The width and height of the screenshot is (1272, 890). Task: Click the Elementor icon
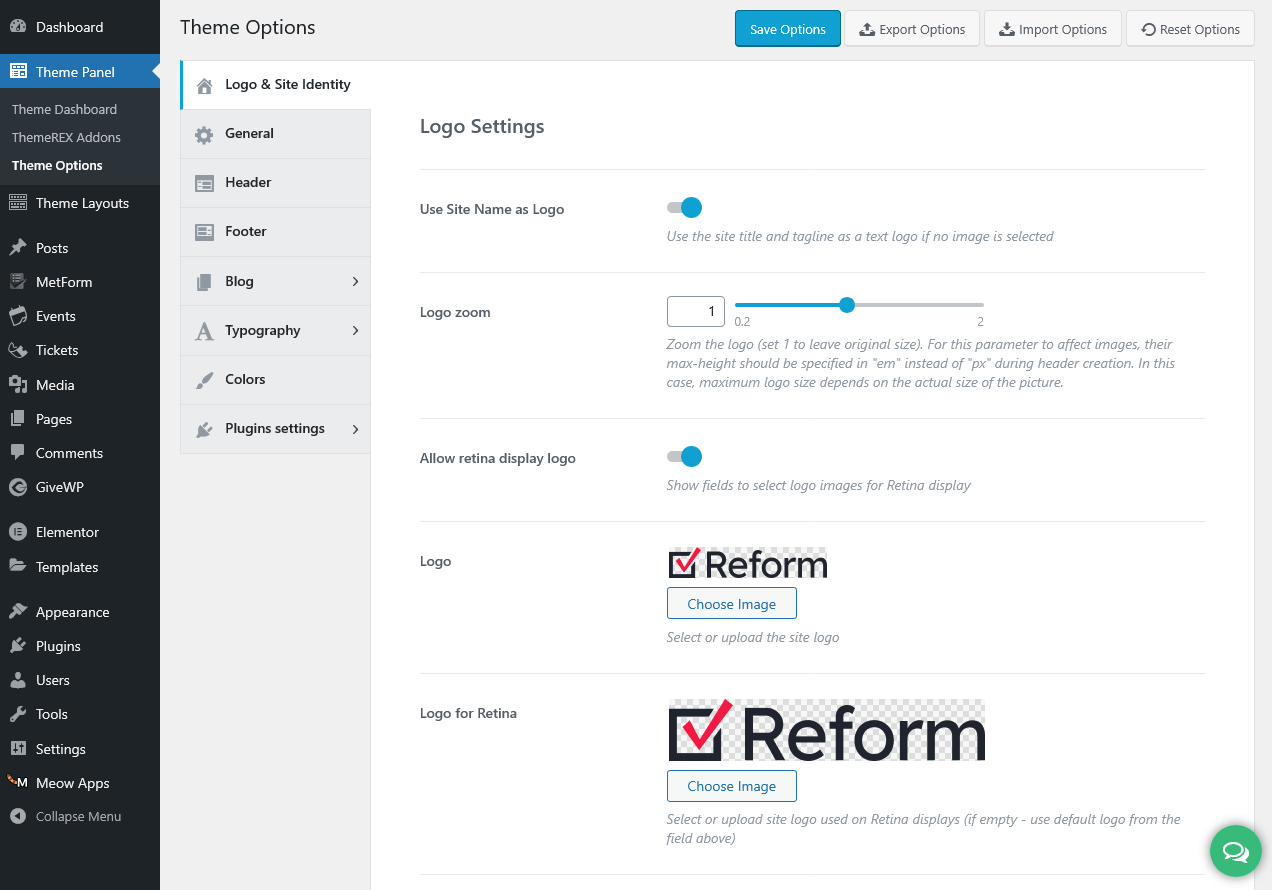tap(18, 532)
